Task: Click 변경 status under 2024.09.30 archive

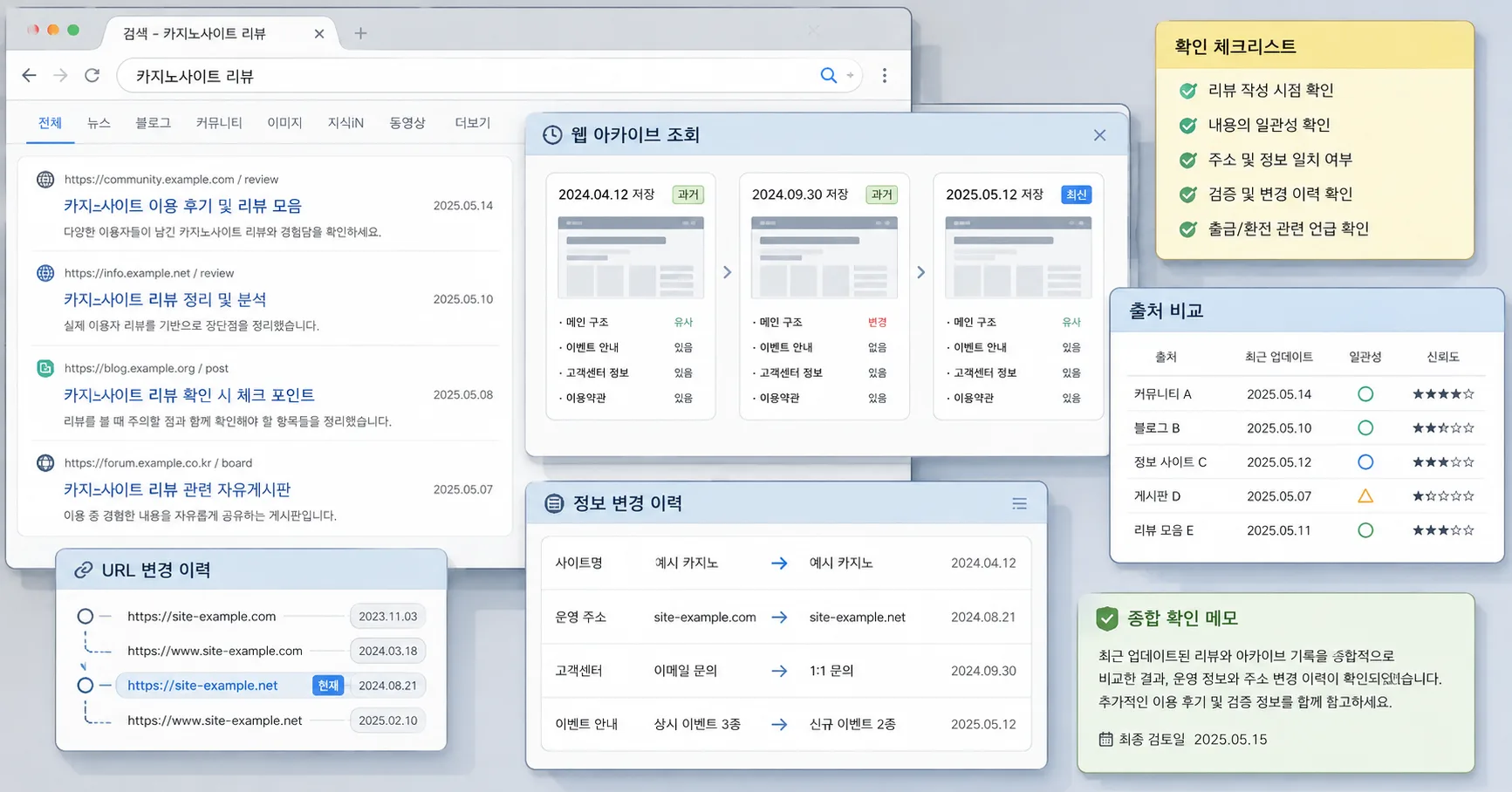Action: click(877, 323)
